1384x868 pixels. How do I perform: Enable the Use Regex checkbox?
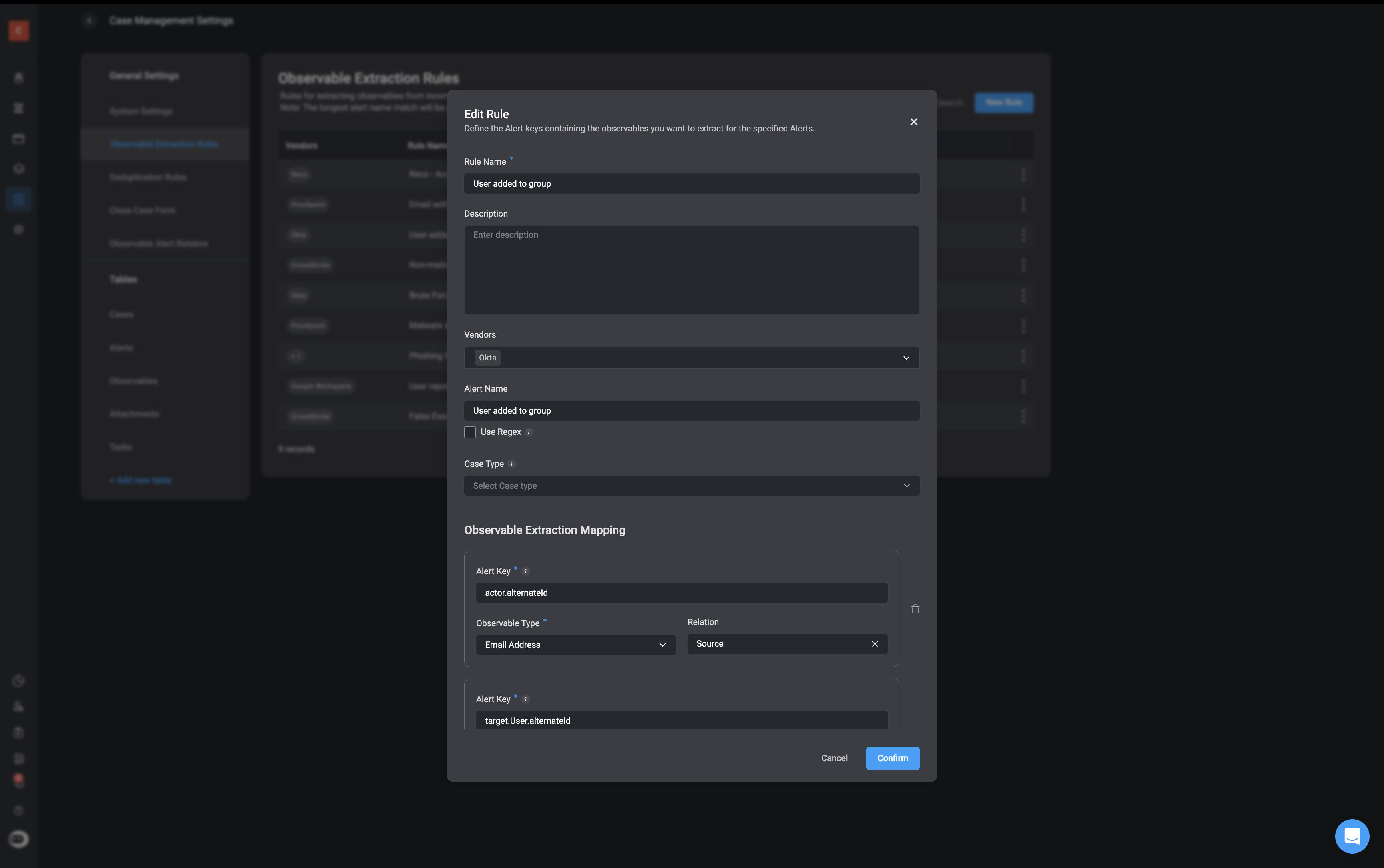(470, 432)
